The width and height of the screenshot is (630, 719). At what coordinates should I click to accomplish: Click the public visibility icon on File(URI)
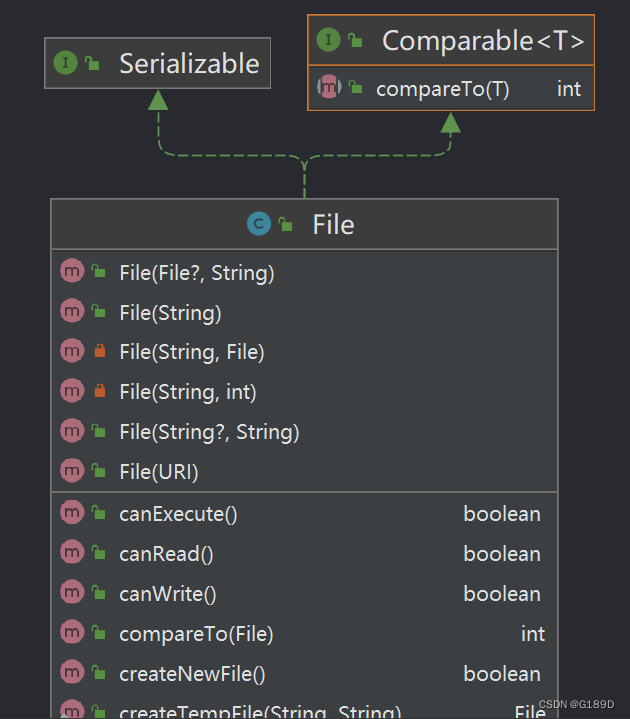pyautogui.click(x=99, y=470)
